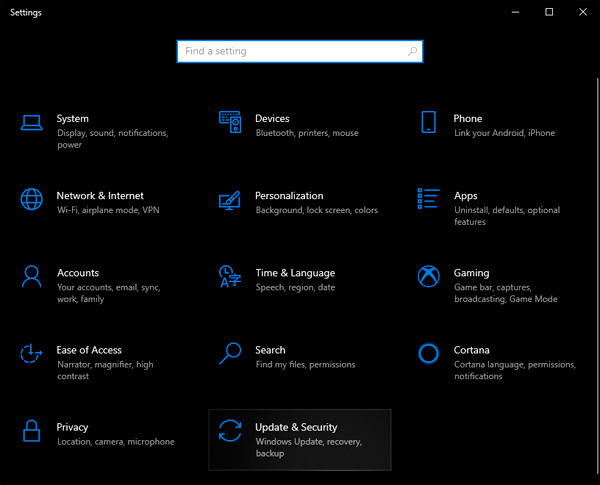Viewport: 600px width, 485px height.
Task: Click "Location, camera, microphone" description
Action: (x=116, y=442)
